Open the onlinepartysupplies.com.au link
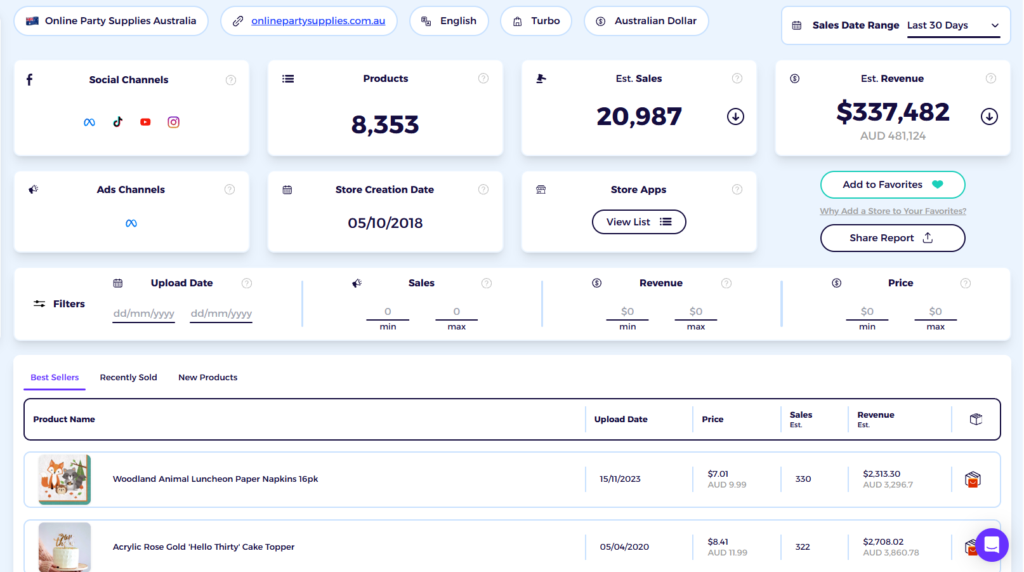The width and height of the screenshot is (1024, 572). tap(318, 21)
